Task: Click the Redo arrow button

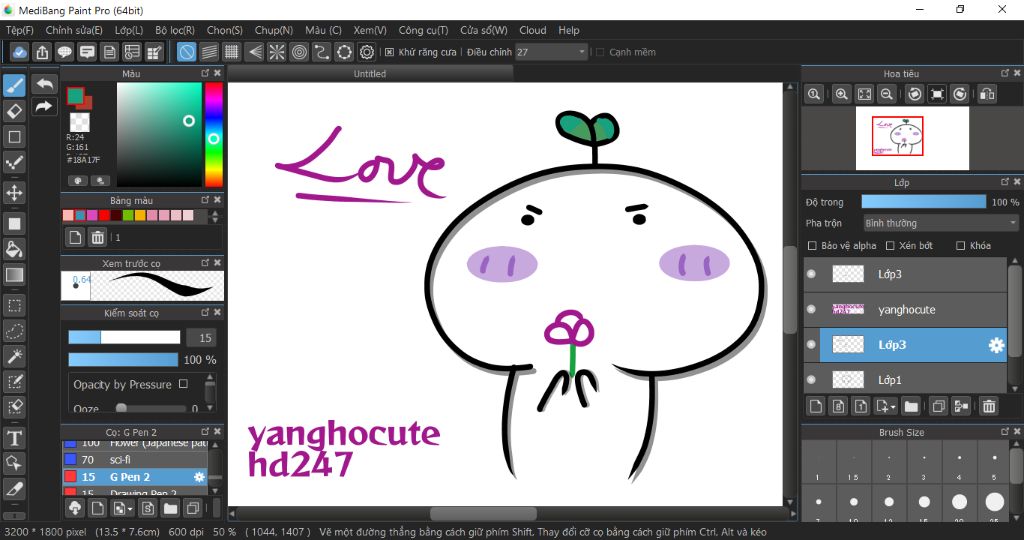Action: [44, 106]
